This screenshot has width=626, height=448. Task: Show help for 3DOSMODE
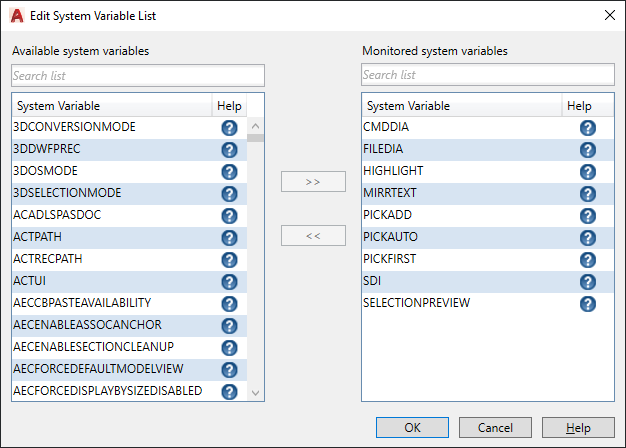[229, 172]
